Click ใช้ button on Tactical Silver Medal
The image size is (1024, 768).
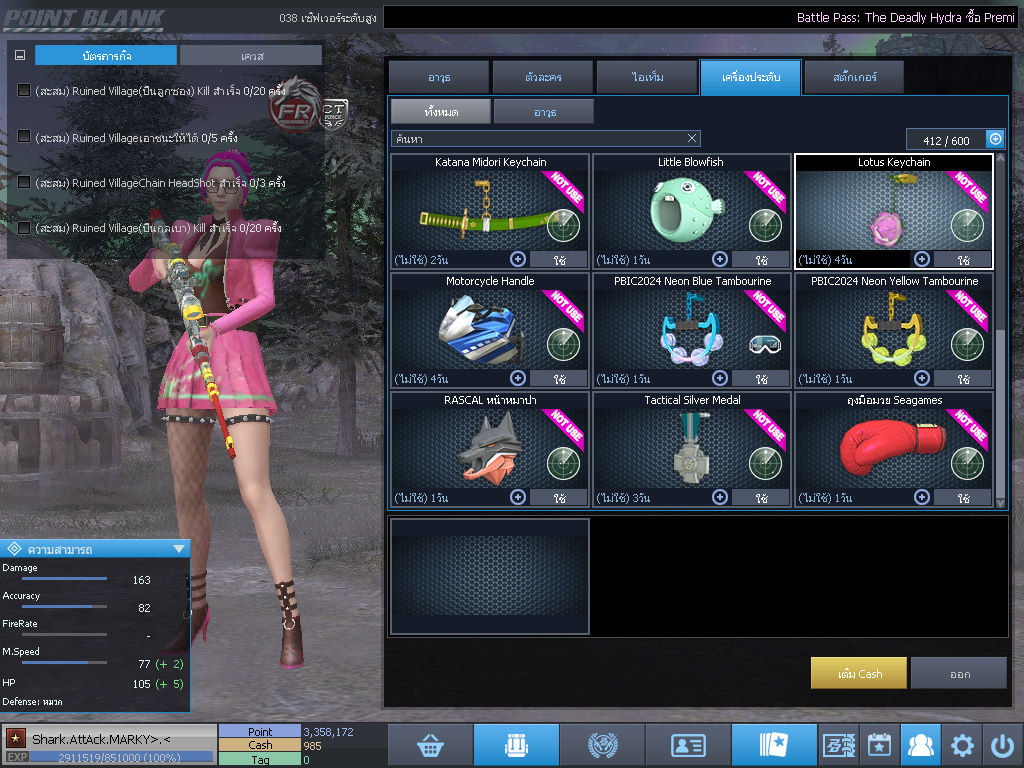tap(761, 498)
